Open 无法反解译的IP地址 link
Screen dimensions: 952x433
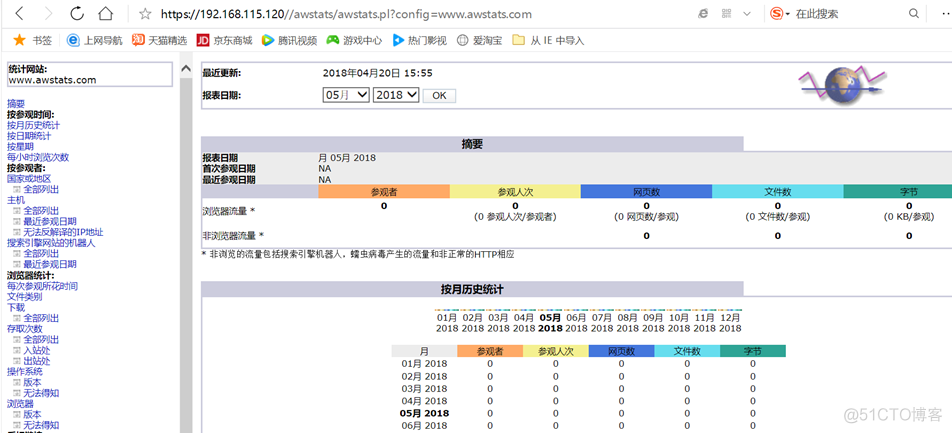63,232
